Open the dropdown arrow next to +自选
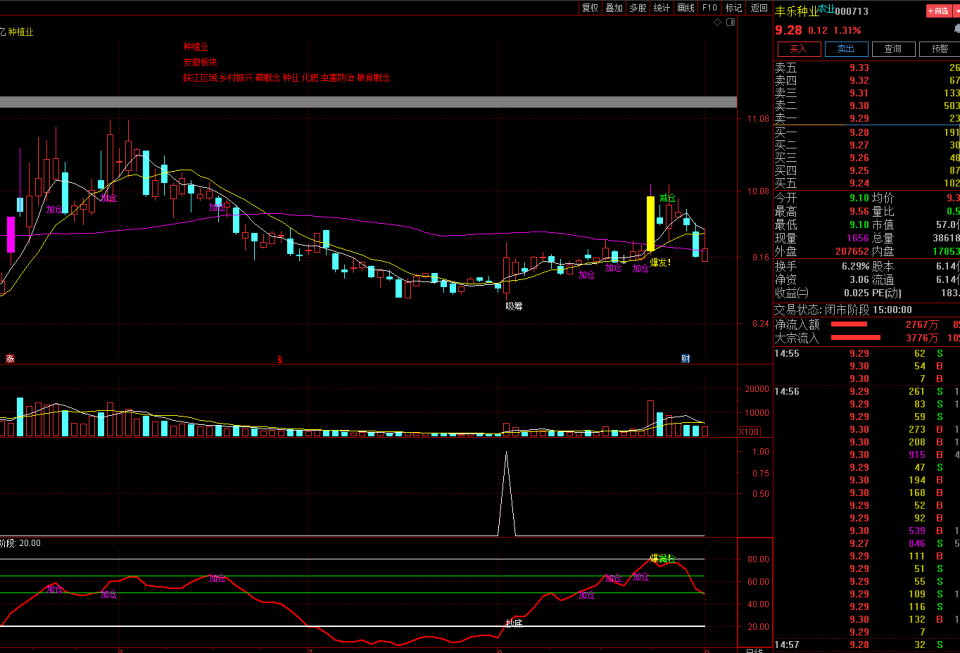Image resolution: width=960 pixels, height=653 pixels. [x=957, y=11]
